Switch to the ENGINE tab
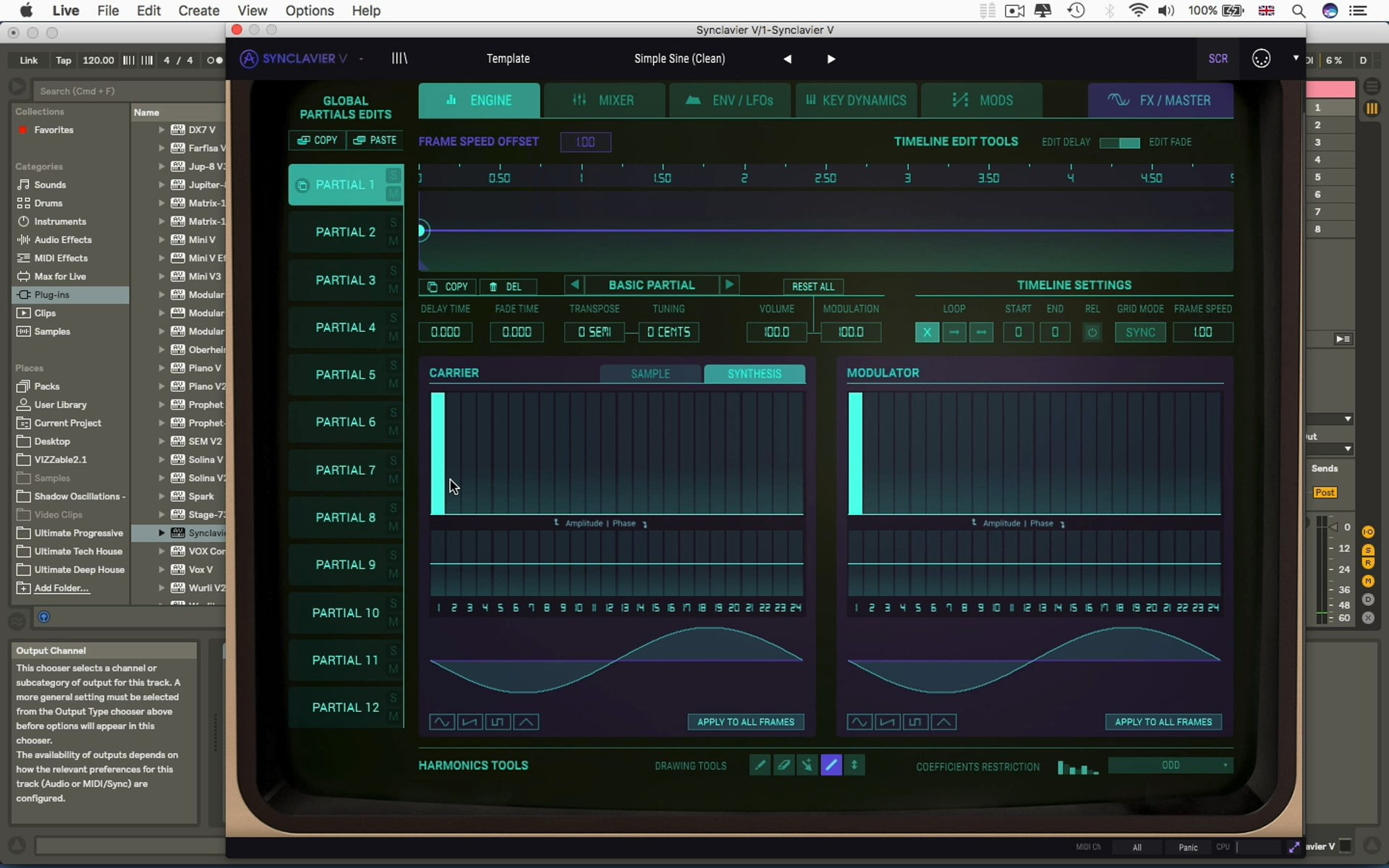The image size is (1389, 868). point(479,101)
